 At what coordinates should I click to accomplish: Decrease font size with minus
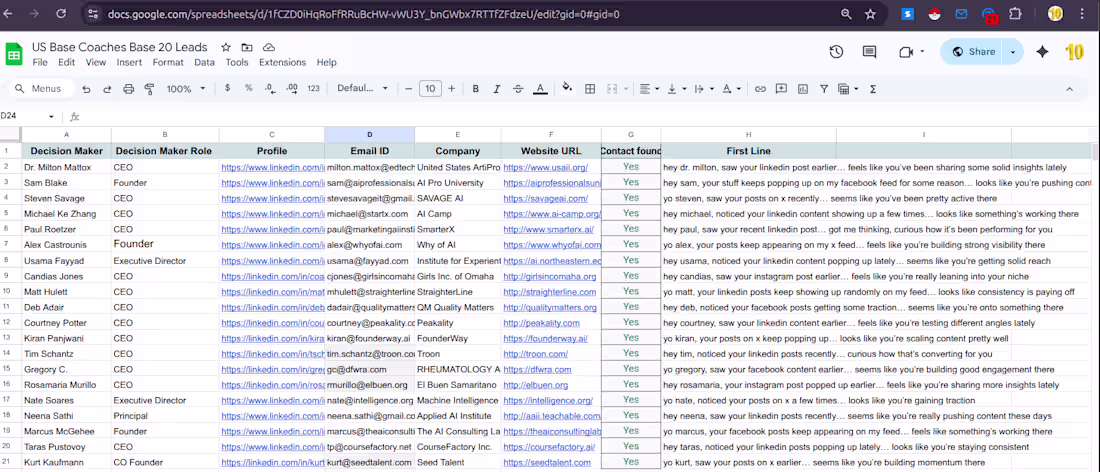pos(409,89)
